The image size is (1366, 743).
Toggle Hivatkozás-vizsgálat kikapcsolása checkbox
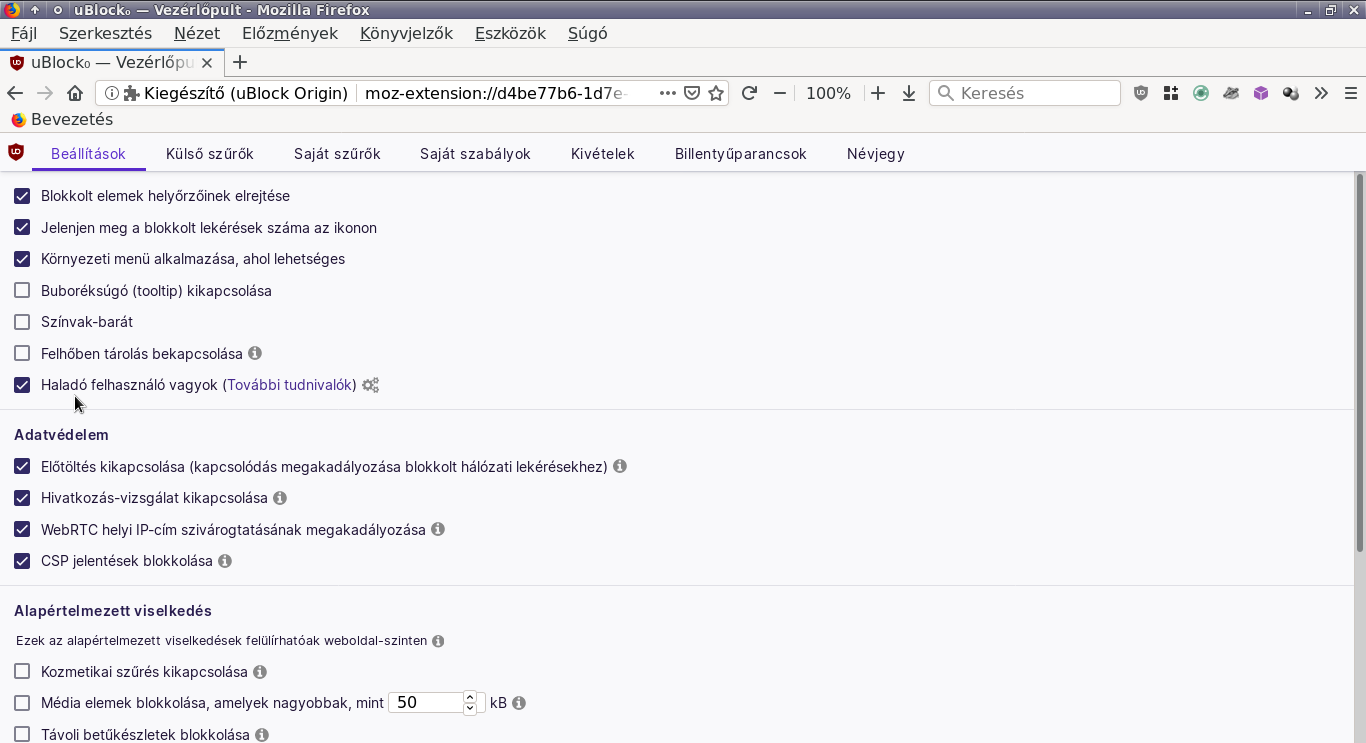tap(22, 497)
